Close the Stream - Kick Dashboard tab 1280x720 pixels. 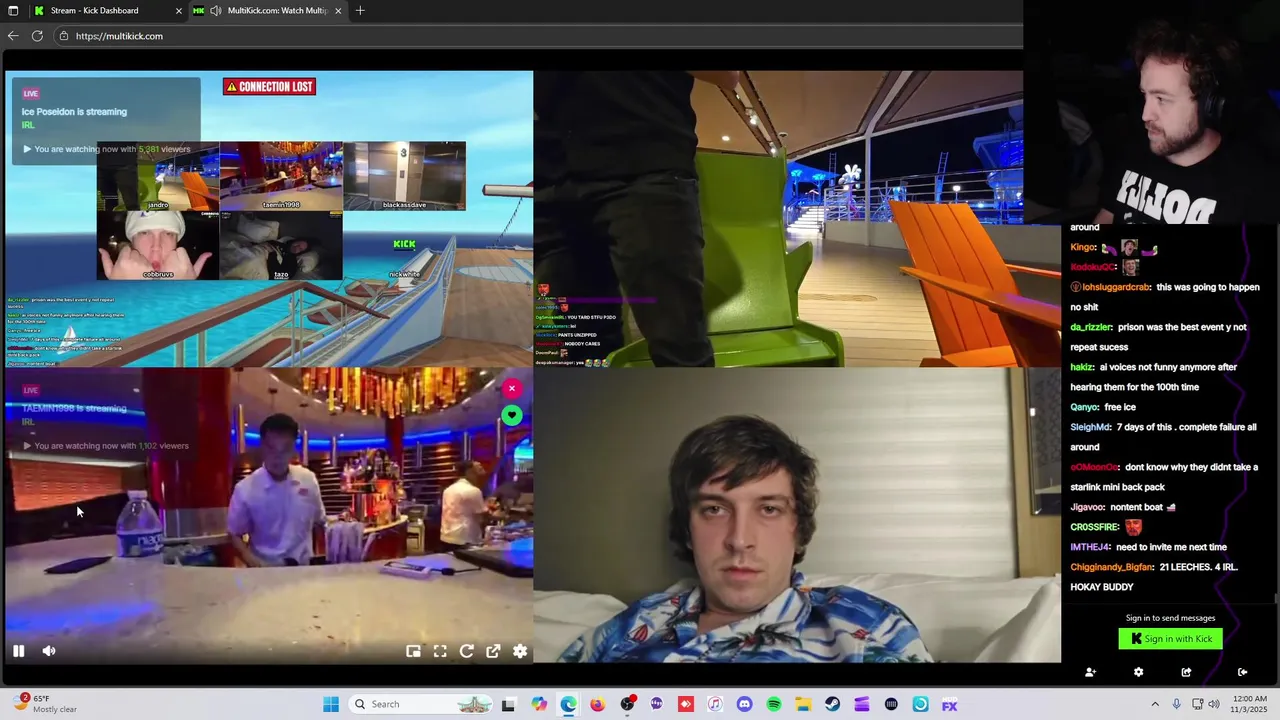click(x=179, y=11)
